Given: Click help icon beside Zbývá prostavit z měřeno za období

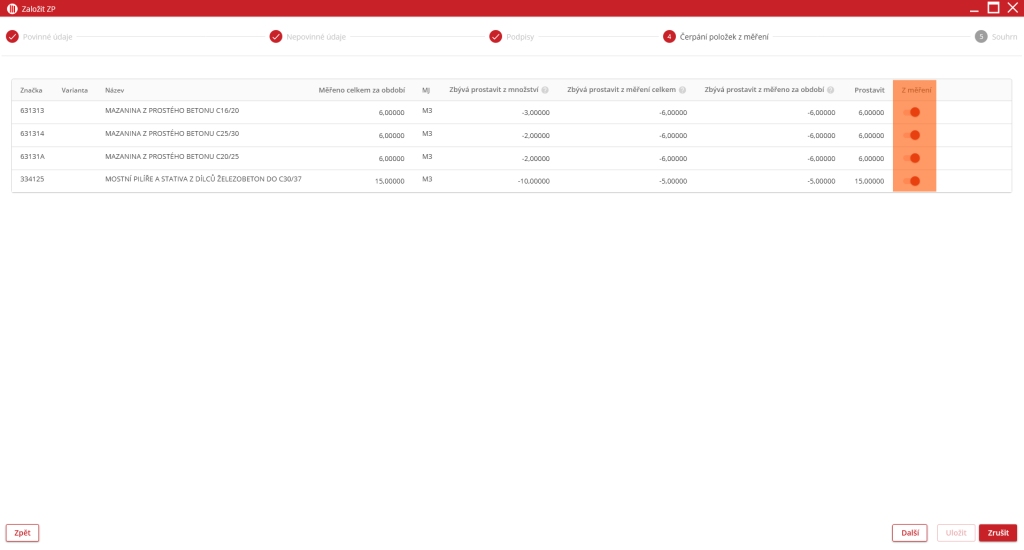Looking at the screenshot, I should [830, 90].
